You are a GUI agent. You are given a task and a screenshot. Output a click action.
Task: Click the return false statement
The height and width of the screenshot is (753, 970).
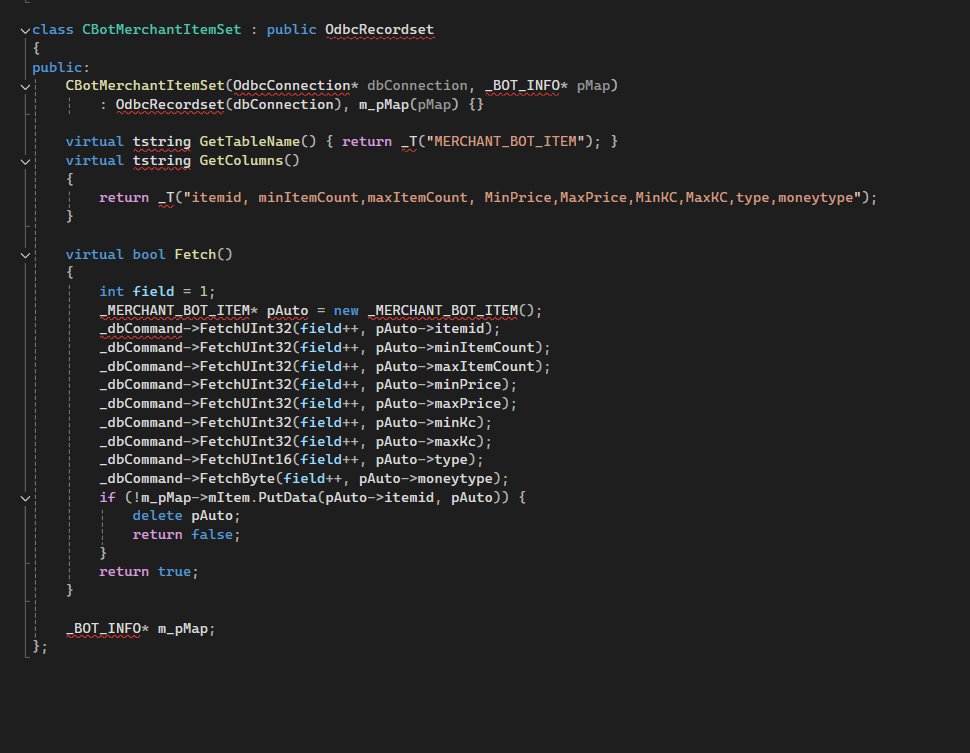coord(186,535)
